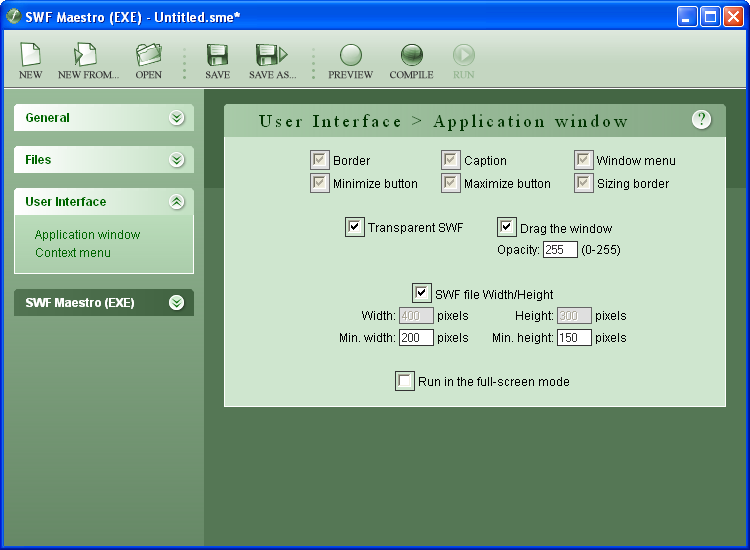Uncheck Transparent SWF option
The height and width of the screenshot is (550, 750).
point(354,227)
